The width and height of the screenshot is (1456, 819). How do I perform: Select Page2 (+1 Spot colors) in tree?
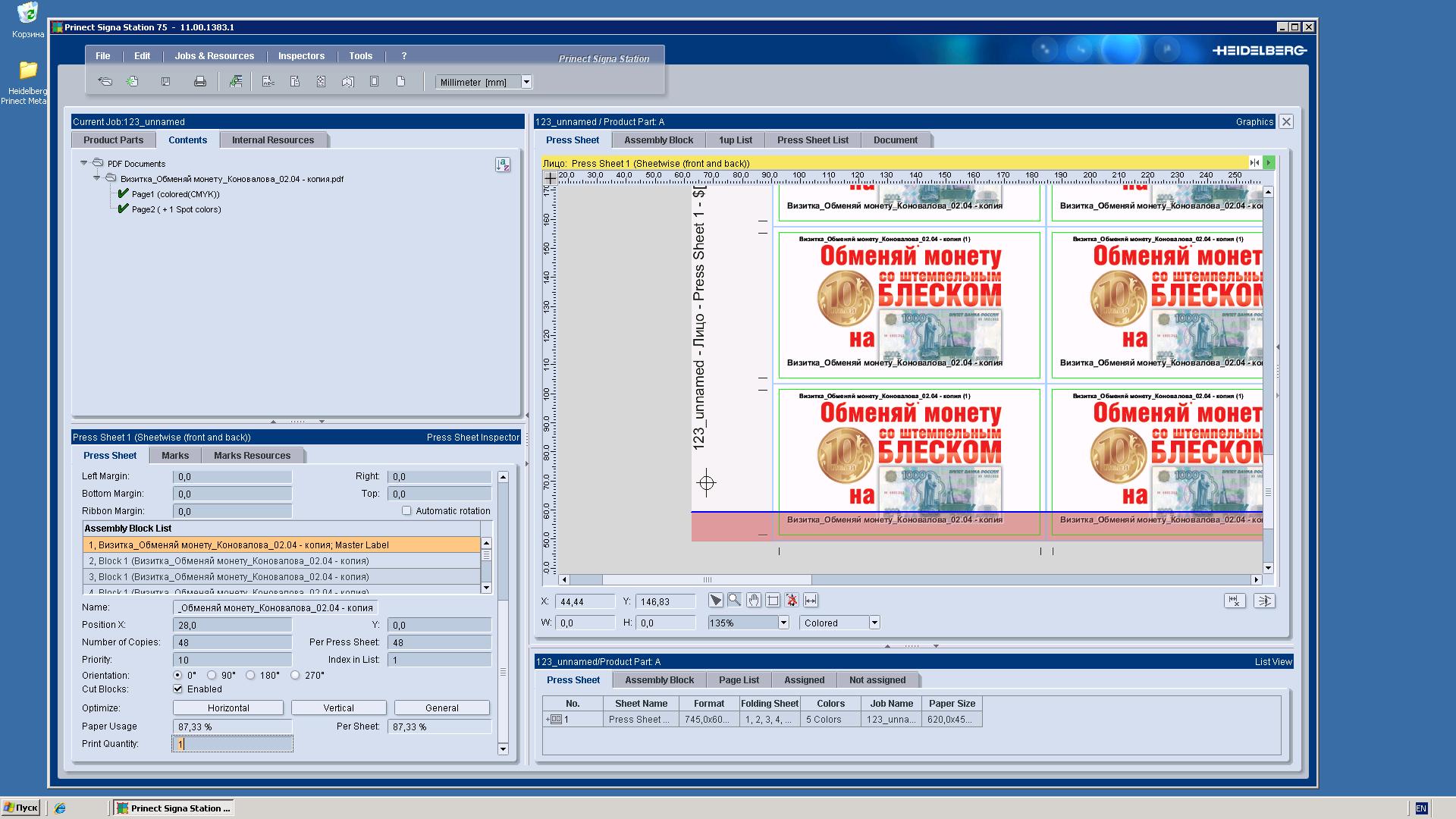(x=176, y=209)
